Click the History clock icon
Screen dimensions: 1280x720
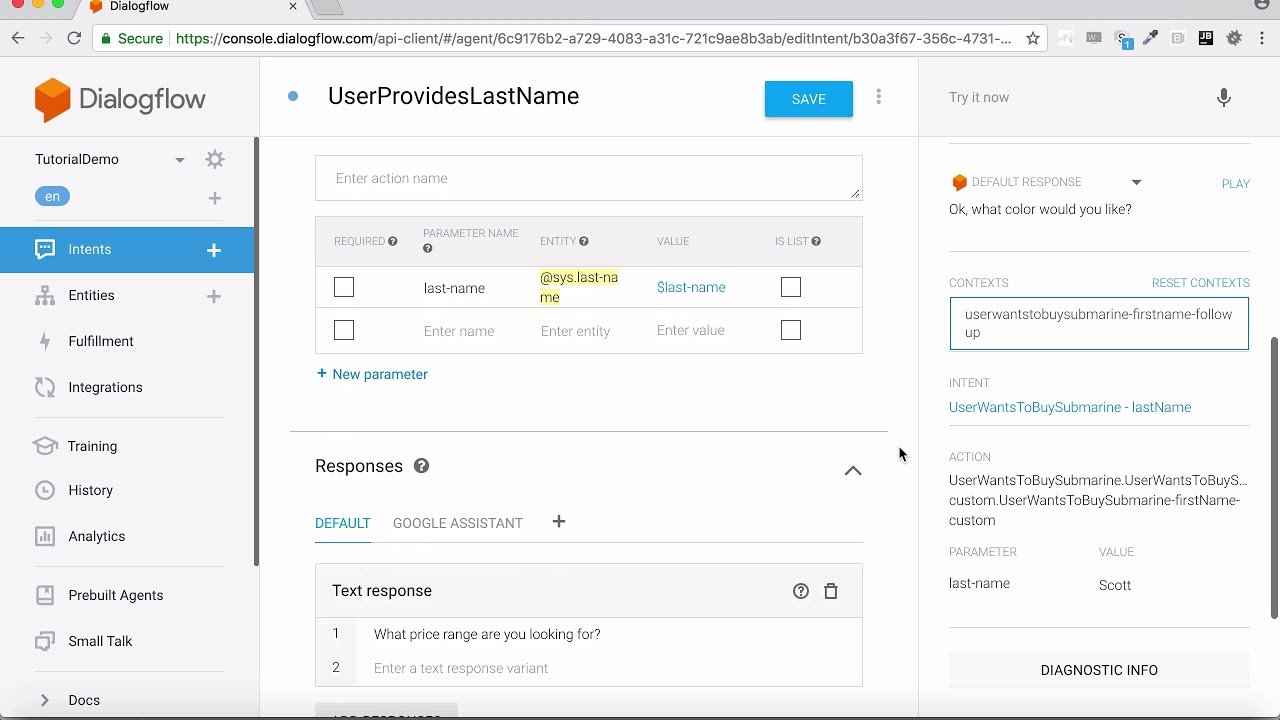coord(44,490)
